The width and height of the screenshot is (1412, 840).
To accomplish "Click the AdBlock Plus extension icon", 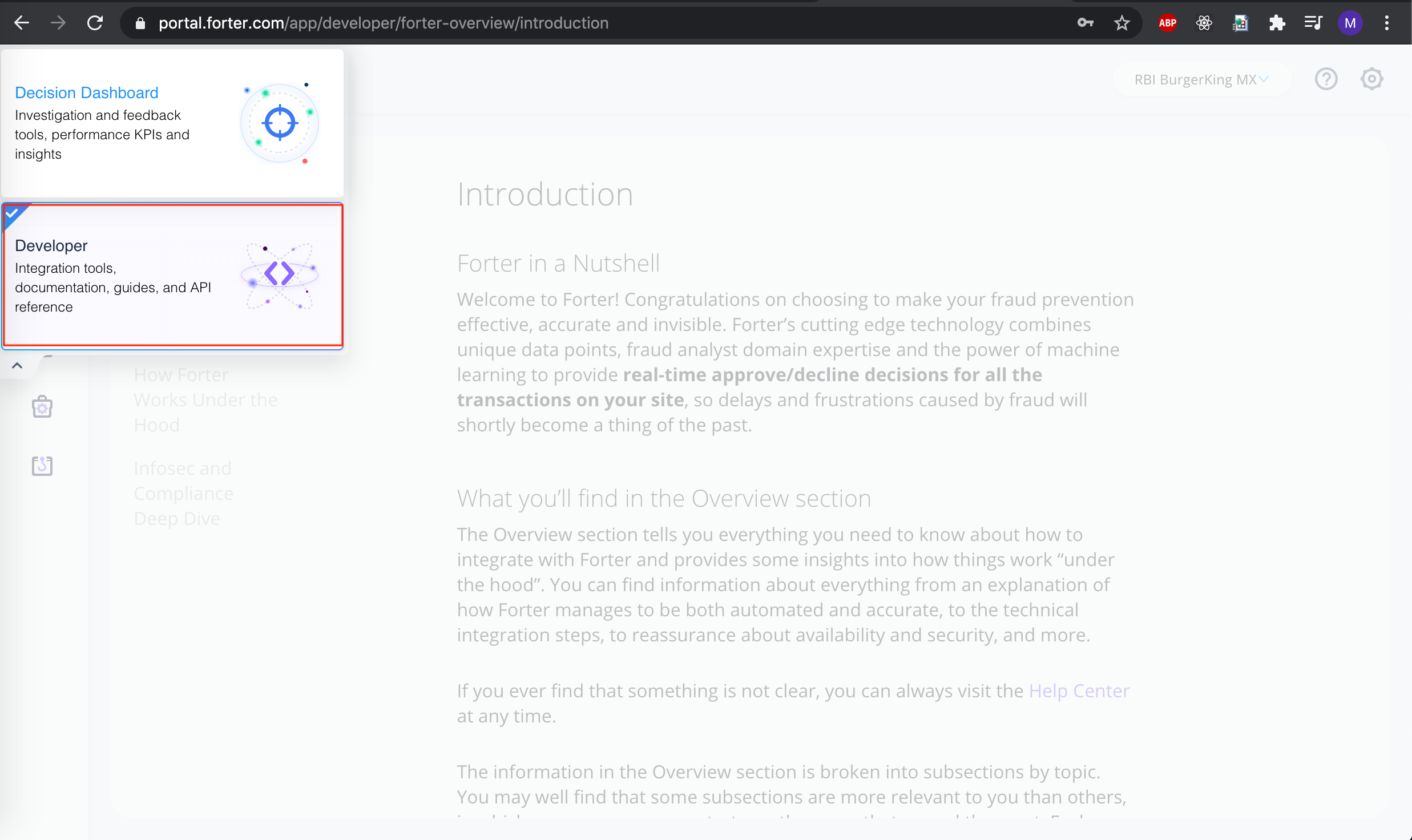I will click(1167, 23).
